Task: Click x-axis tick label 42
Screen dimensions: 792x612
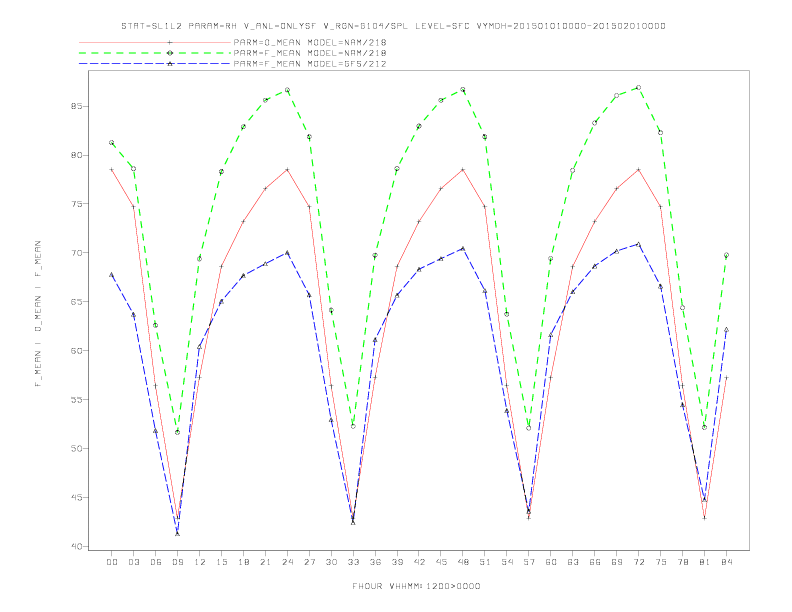Action: (419, 562)
